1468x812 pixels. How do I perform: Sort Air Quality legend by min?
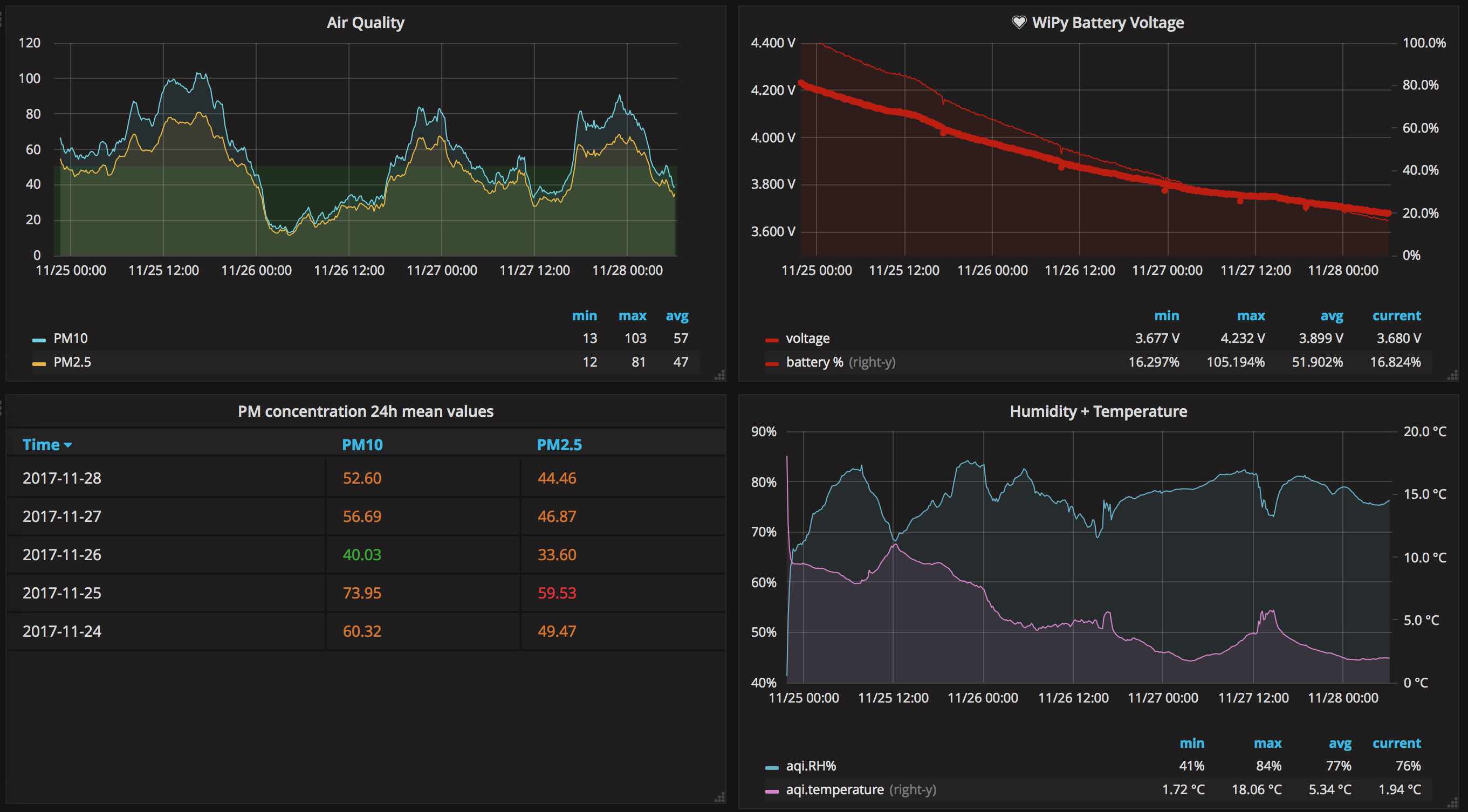coord(585,315)
